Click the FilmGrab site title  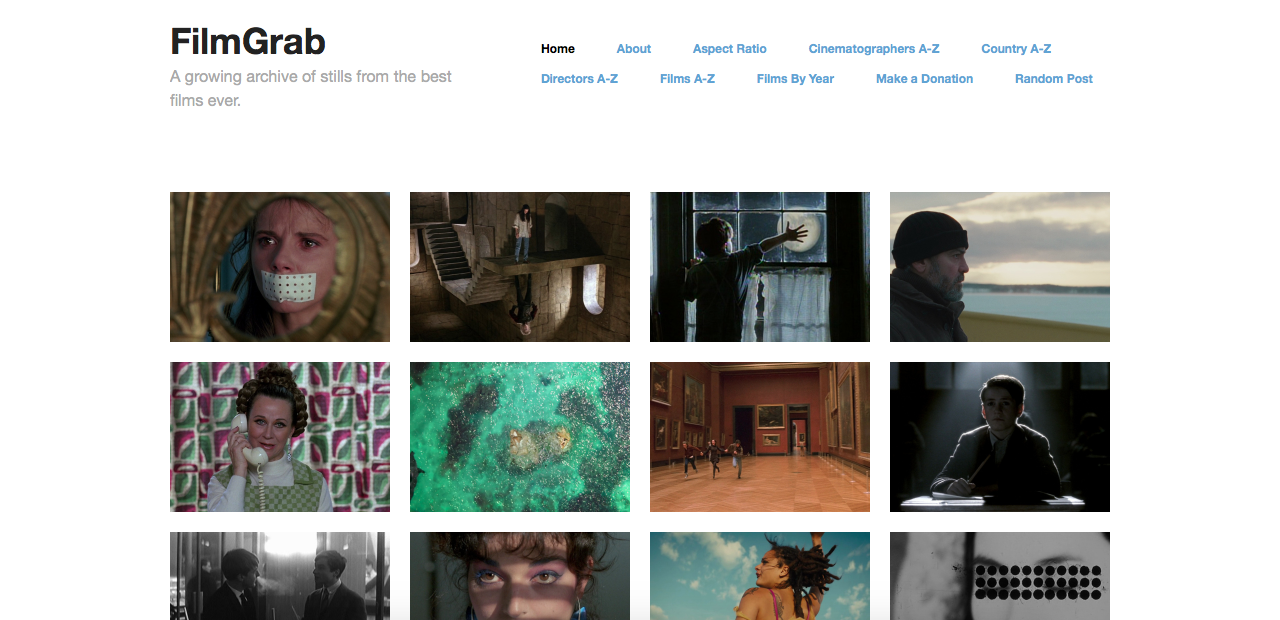click(x=248, y=42)
